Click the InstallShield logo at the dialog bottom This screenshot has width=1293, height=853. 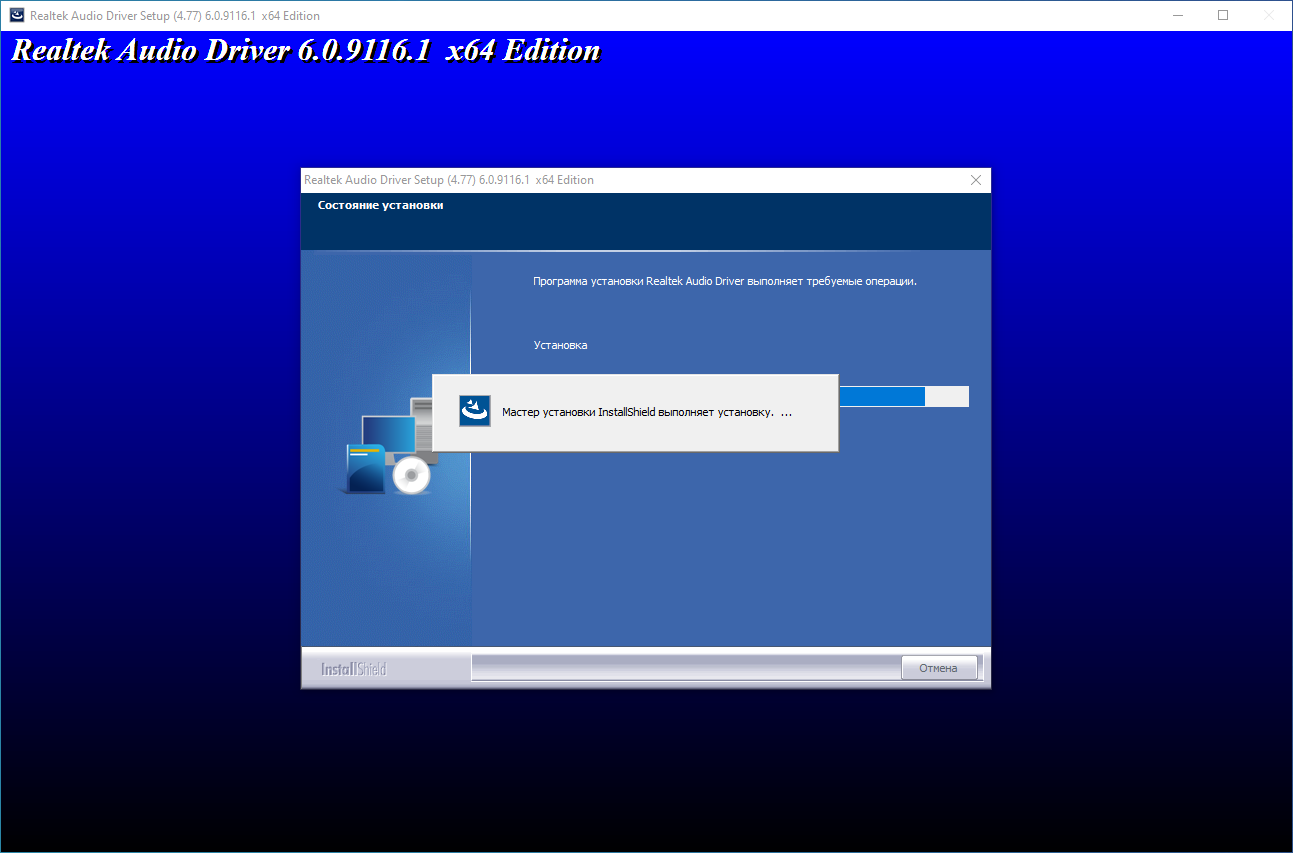pyautogui.click(x=353, y=669)
